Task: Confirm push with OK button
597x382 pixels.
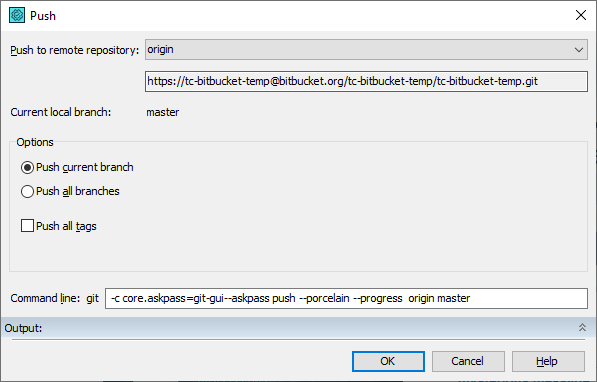Action: [388, 361]
